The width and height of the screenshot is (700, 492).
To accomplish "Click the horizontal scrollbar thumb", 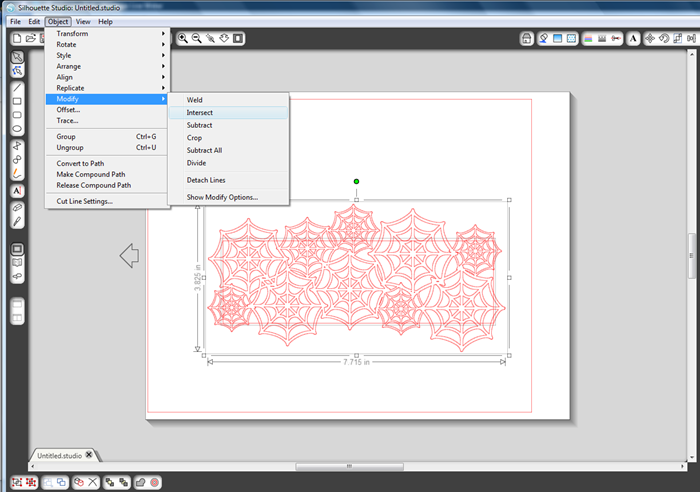I will pos(349,466).
